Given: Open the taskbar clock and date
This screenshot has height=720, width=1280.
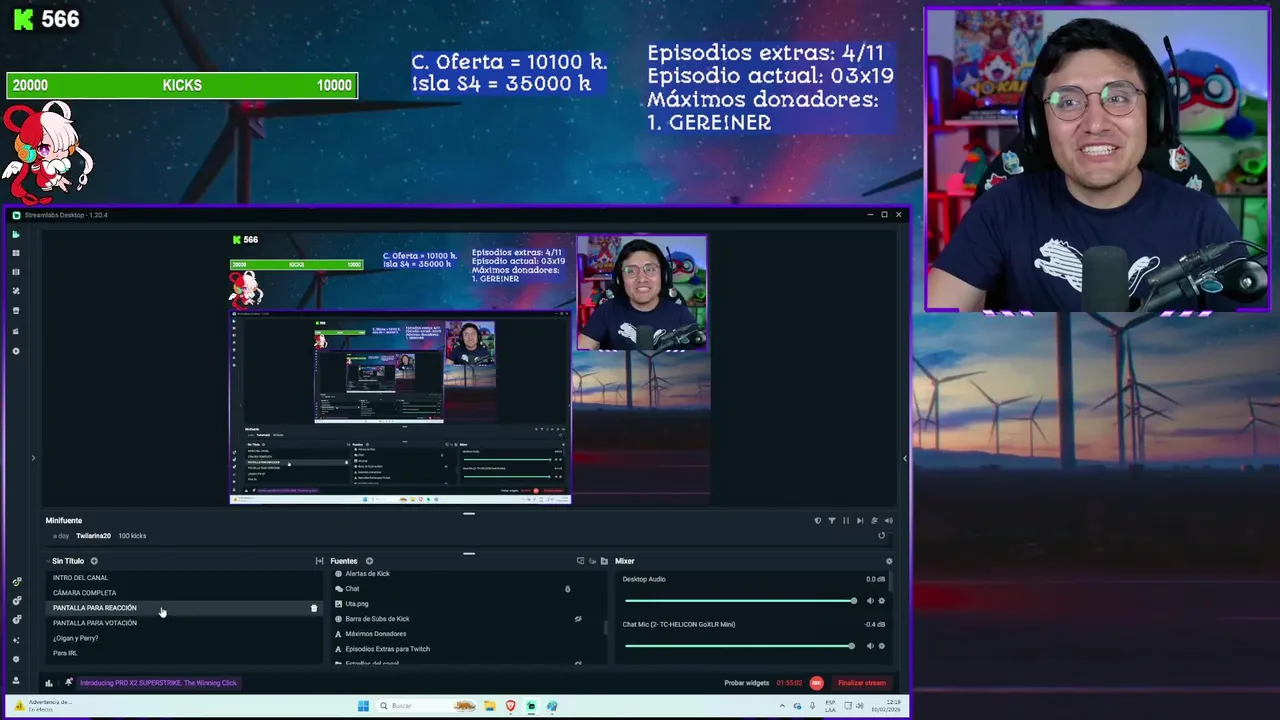Looking at the screenshot, I should [x=888, y=706].
